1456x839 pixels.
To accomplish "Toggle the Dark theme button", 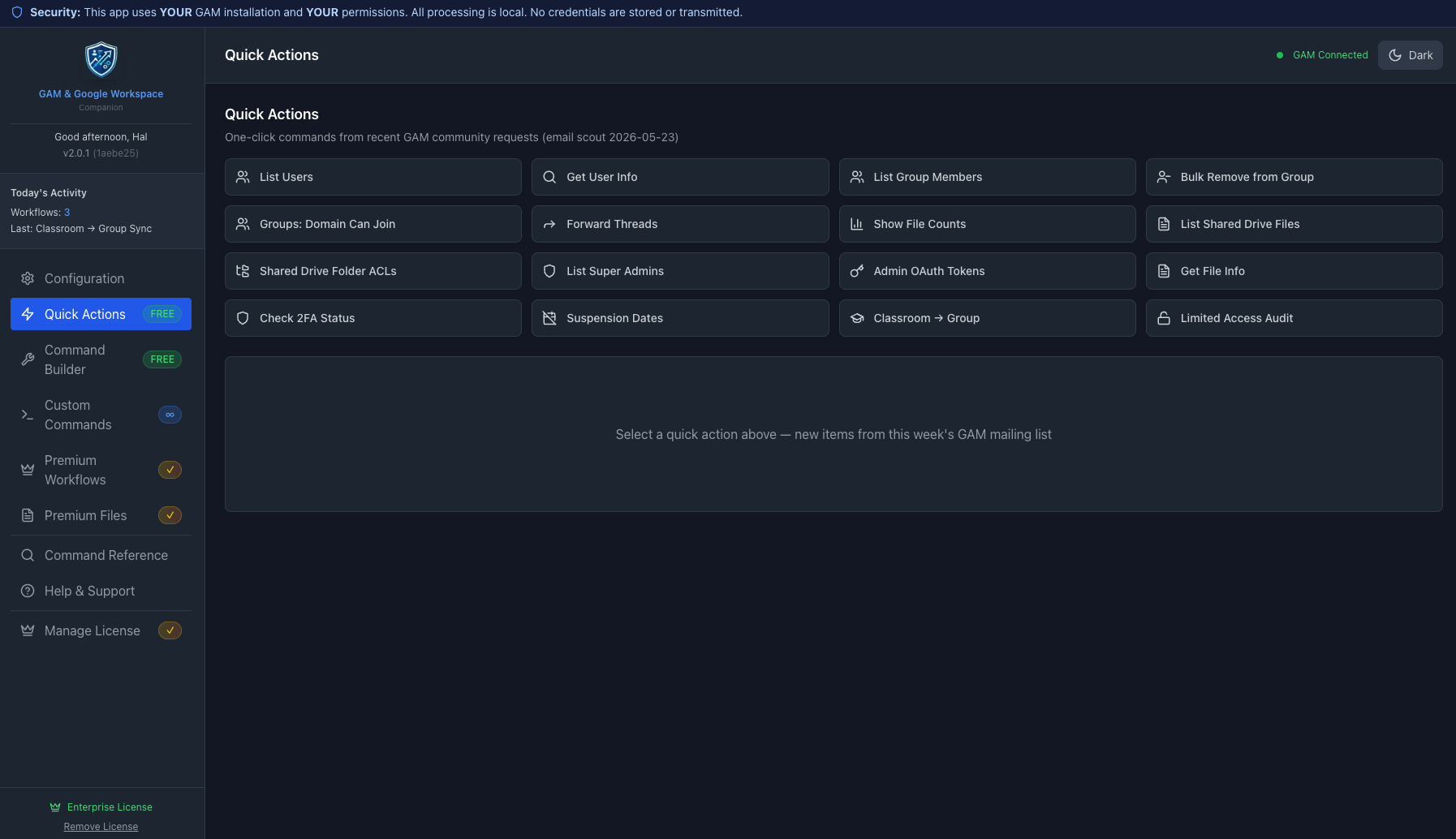I will 1411,55.
